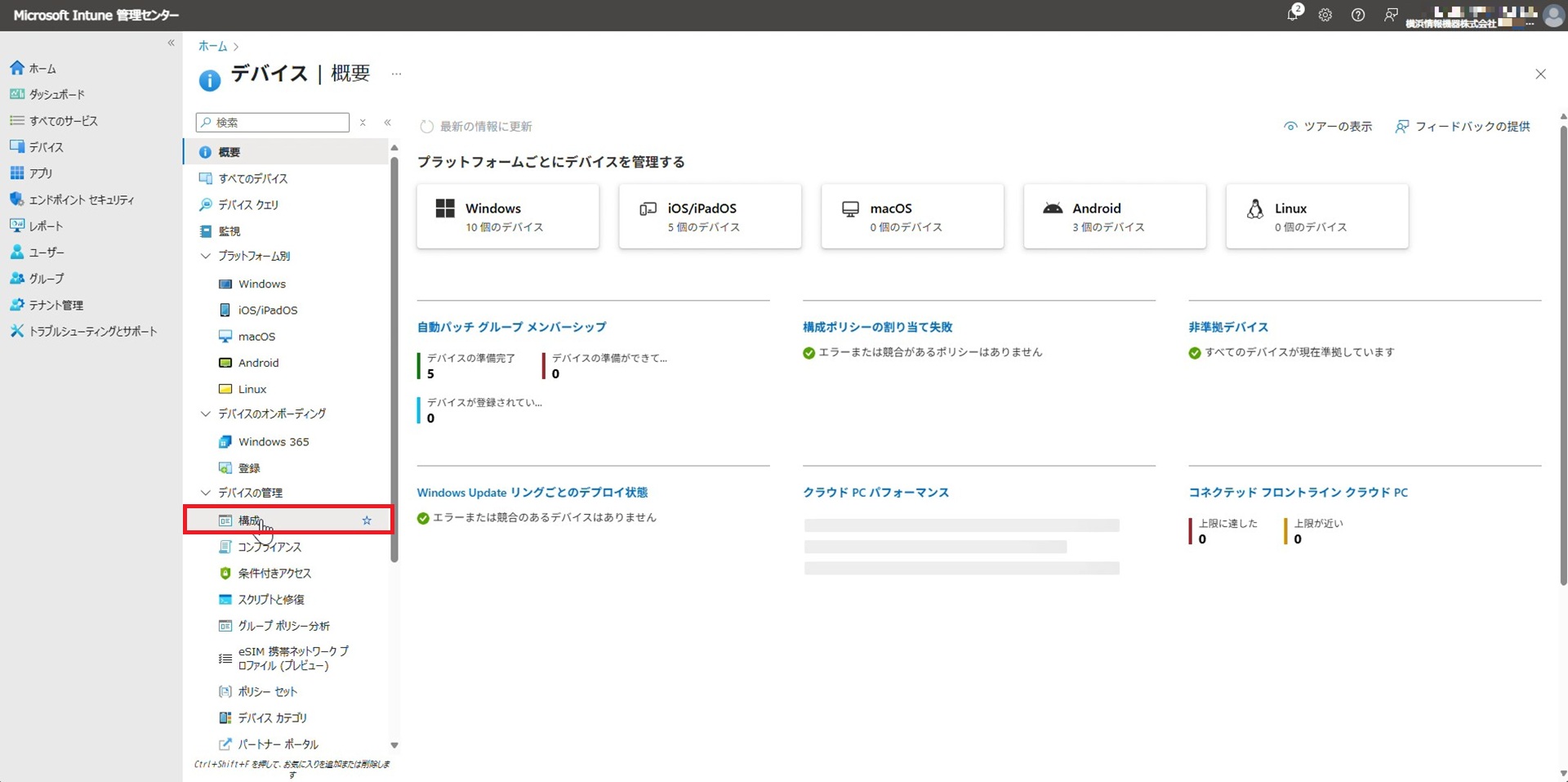Select すべてのデバイス in device menu
Viewport: 1568px width, 782px height.
pyautogui.click(x=252, y=178)
